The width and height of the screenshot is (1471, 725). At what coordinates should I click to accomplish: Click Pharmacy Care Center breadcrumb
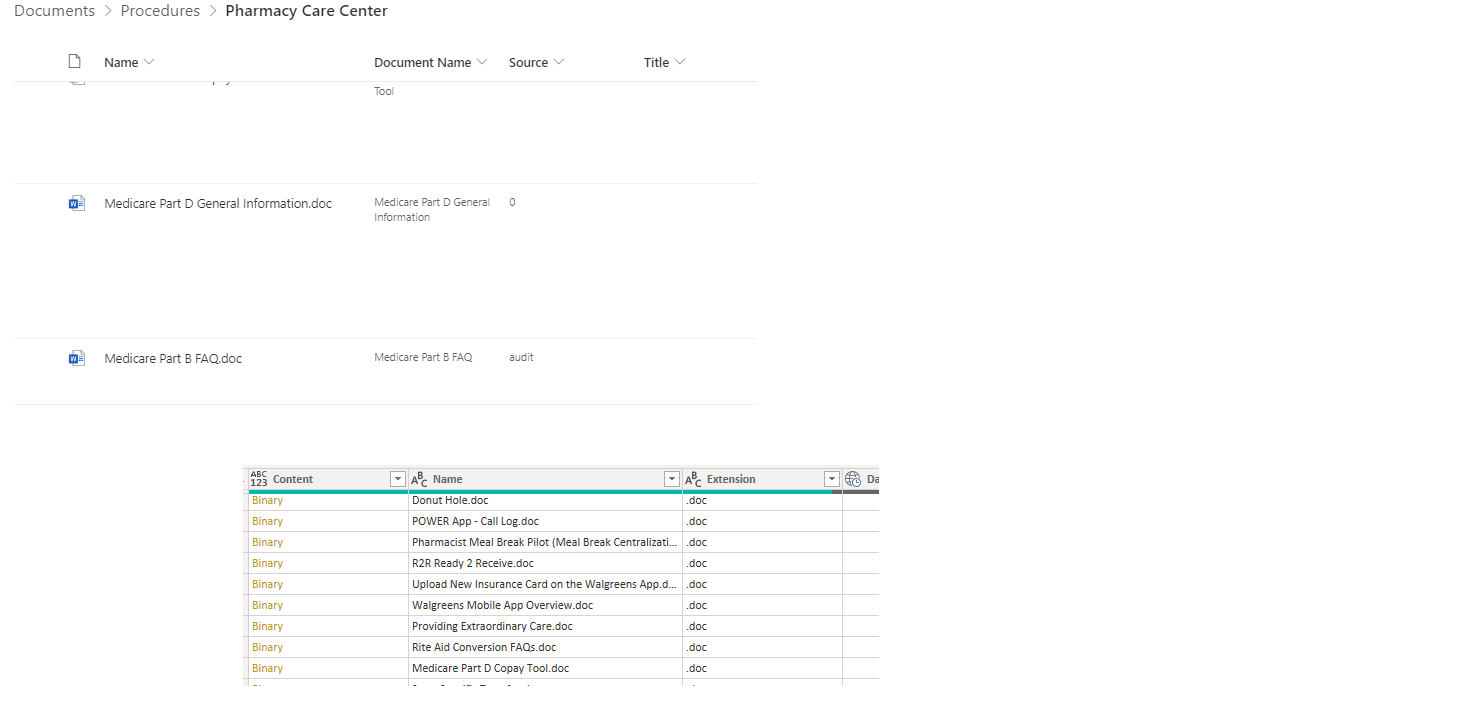[x=306, y=11]
